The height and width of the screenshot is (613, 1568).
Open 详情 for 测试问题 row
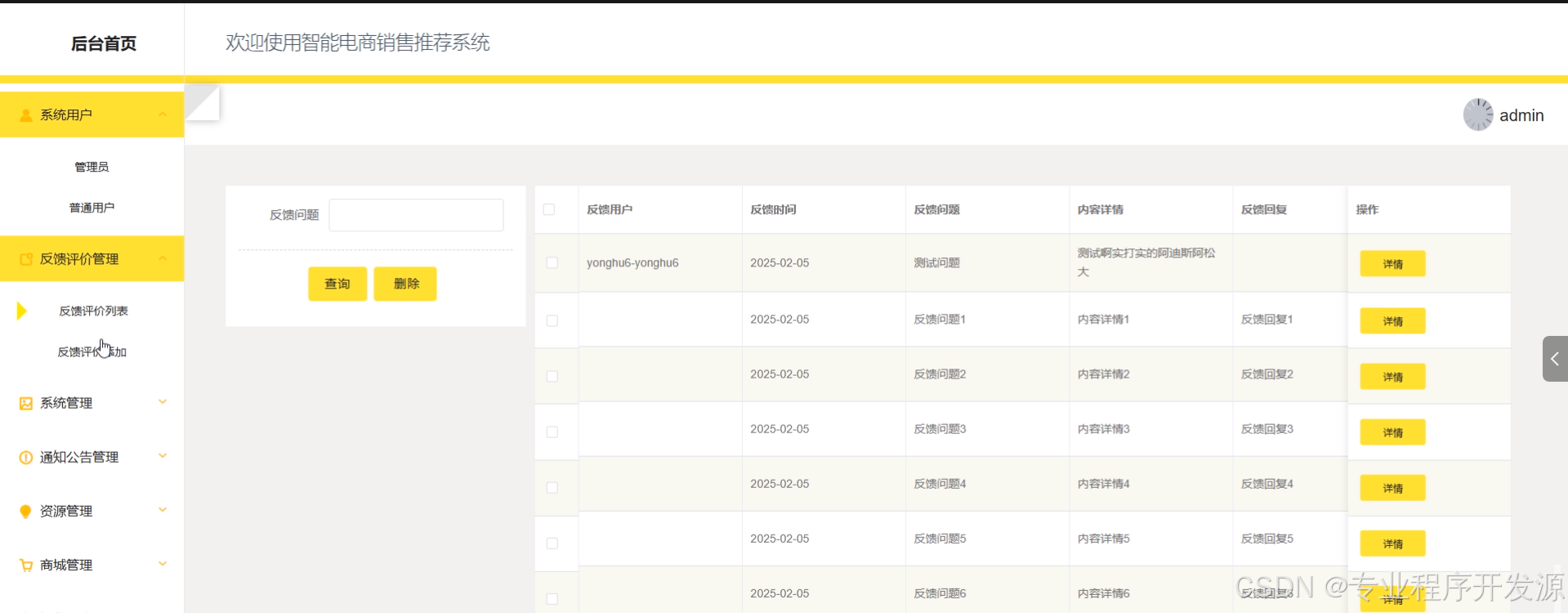pos(1392,264)
